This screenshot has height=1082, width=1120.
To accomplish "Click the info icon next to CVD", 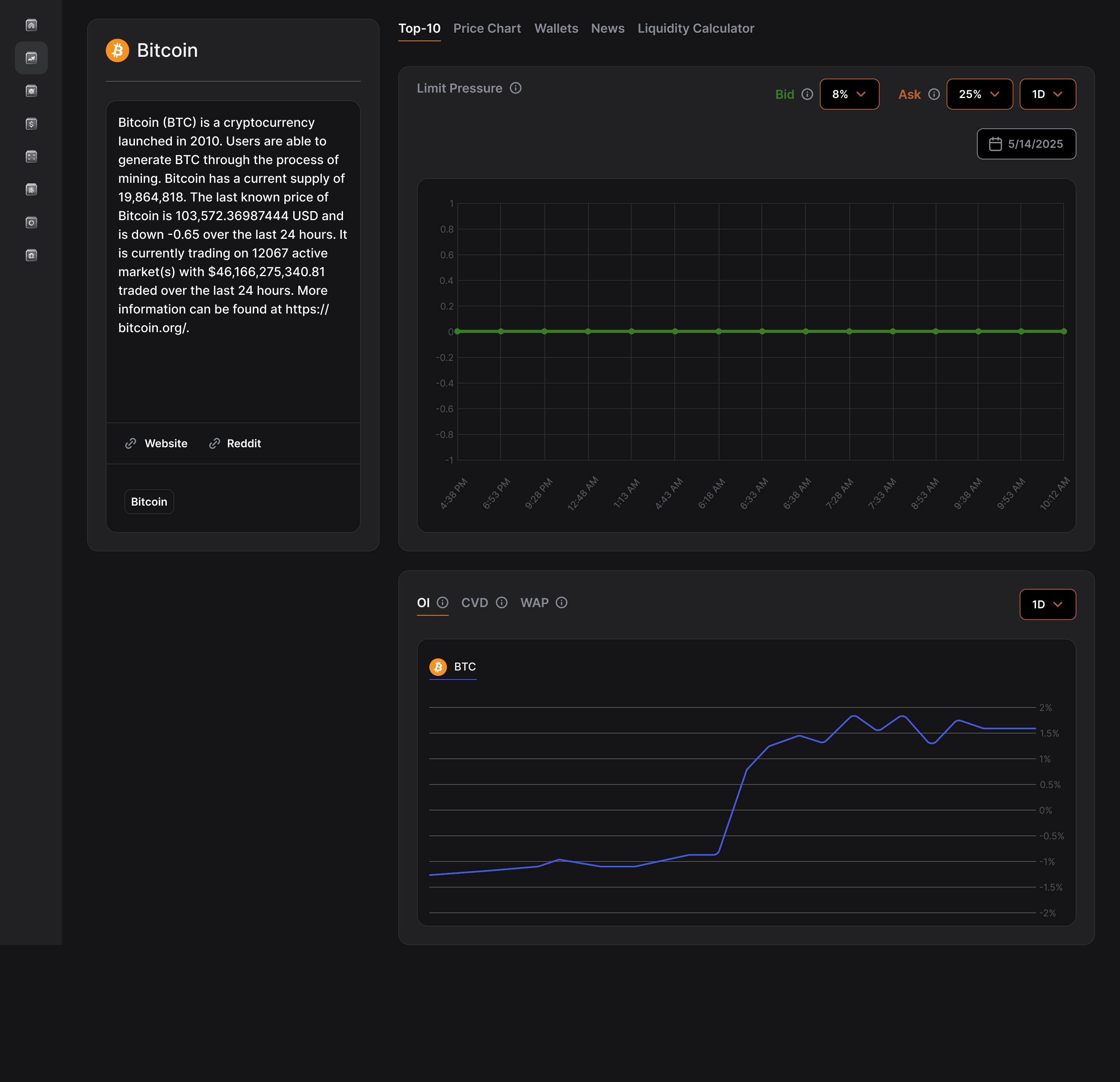I will (502, 602).
